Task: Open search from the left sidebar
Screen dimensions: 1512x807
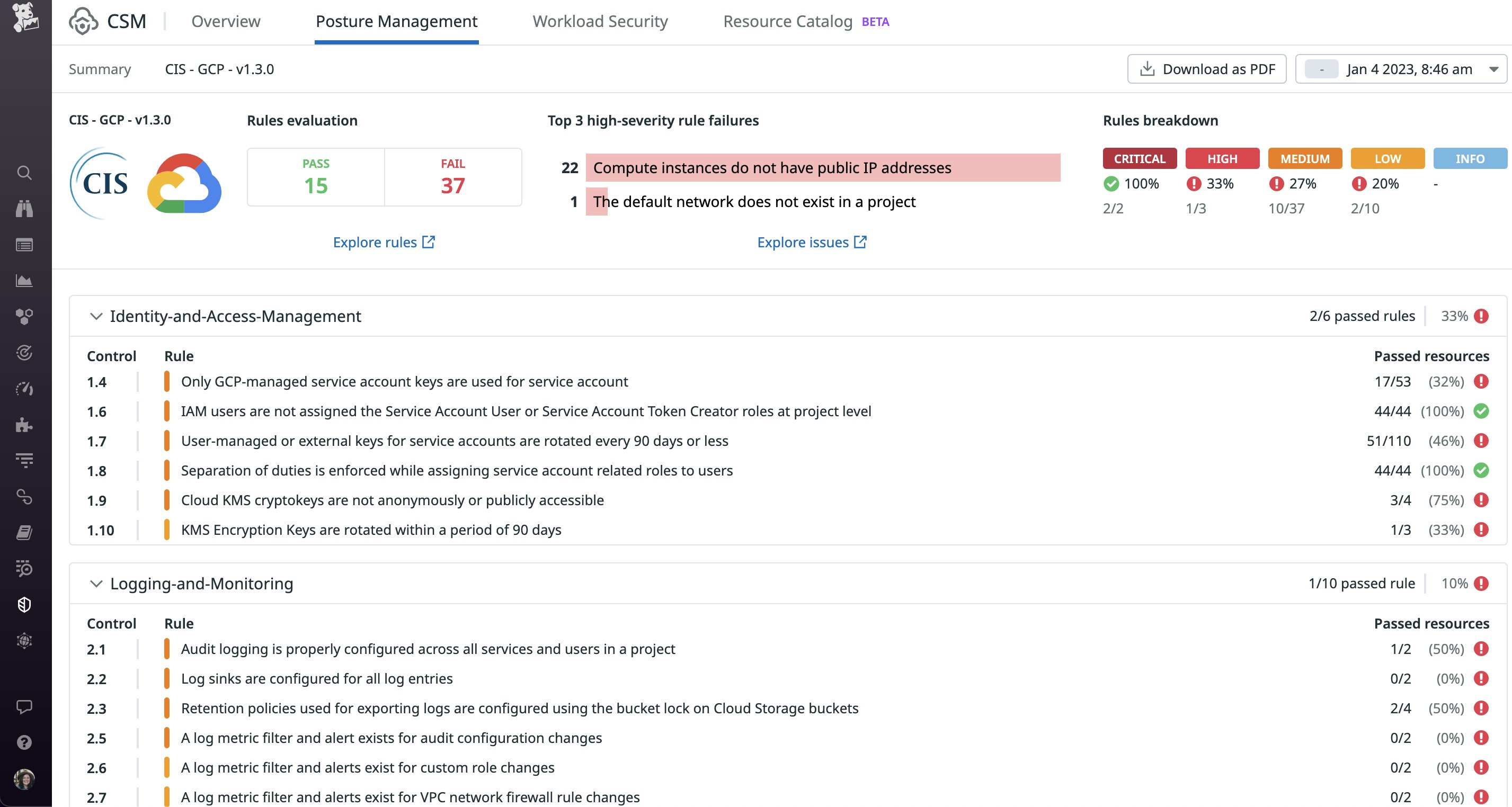Action: point(24,173)
